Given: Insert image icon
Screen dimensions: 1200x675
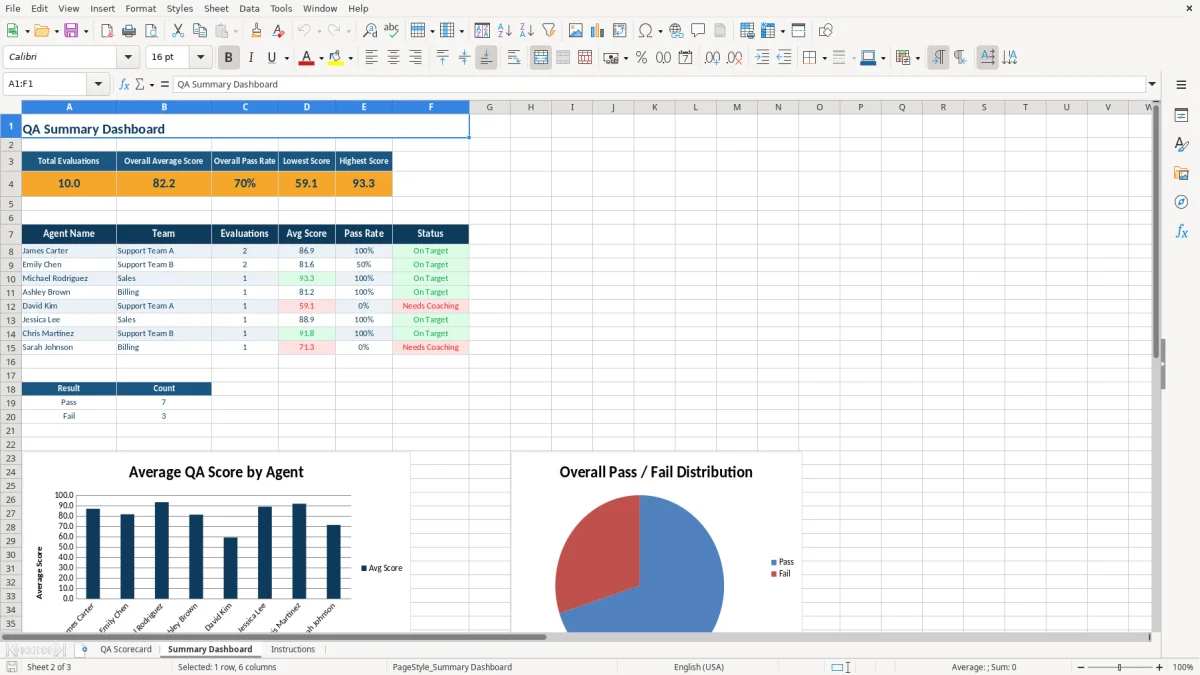Looking at the screenshot, I should pos(575,31).
